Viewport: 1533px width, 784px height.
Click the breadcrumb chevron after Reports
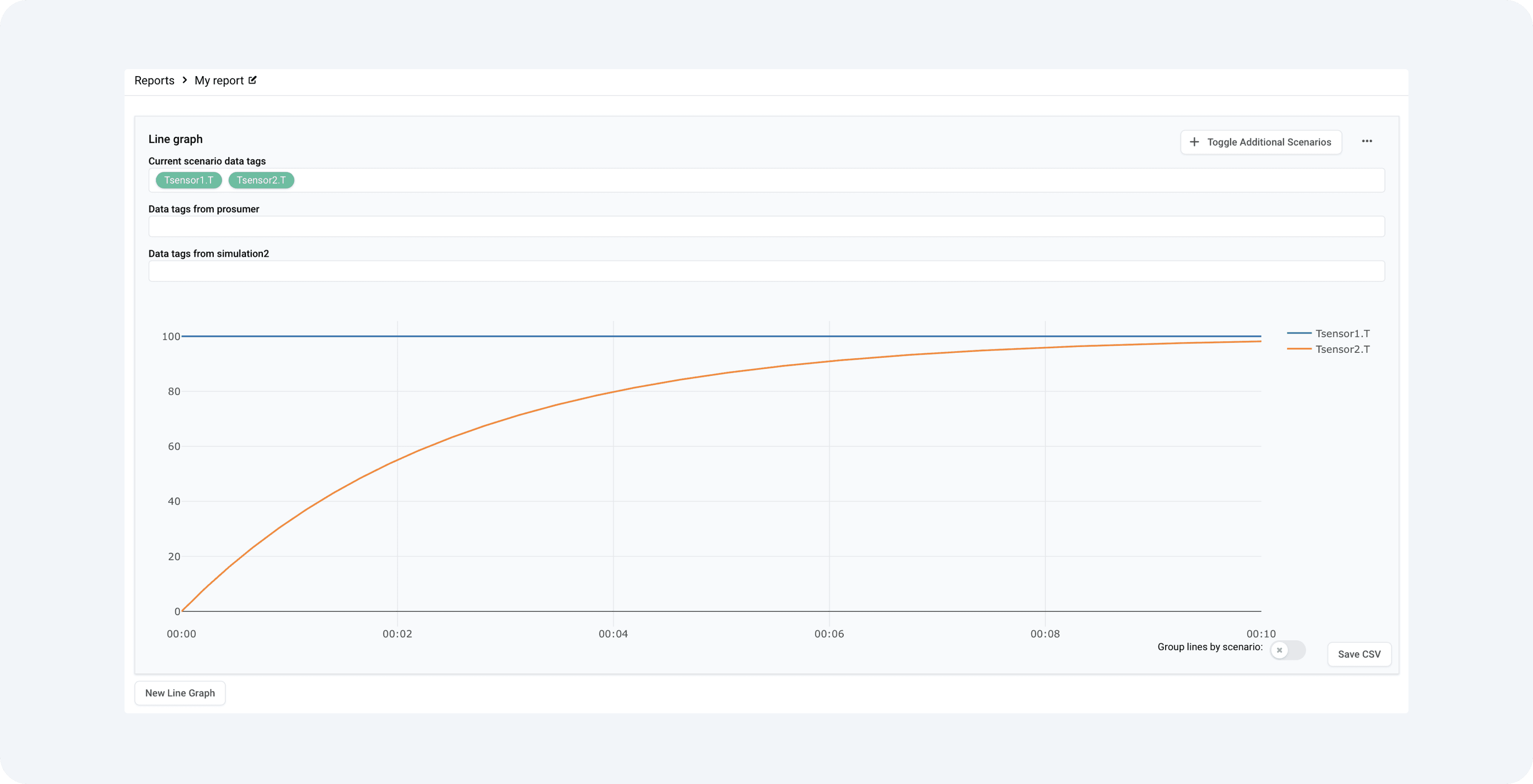coord(185,80)
